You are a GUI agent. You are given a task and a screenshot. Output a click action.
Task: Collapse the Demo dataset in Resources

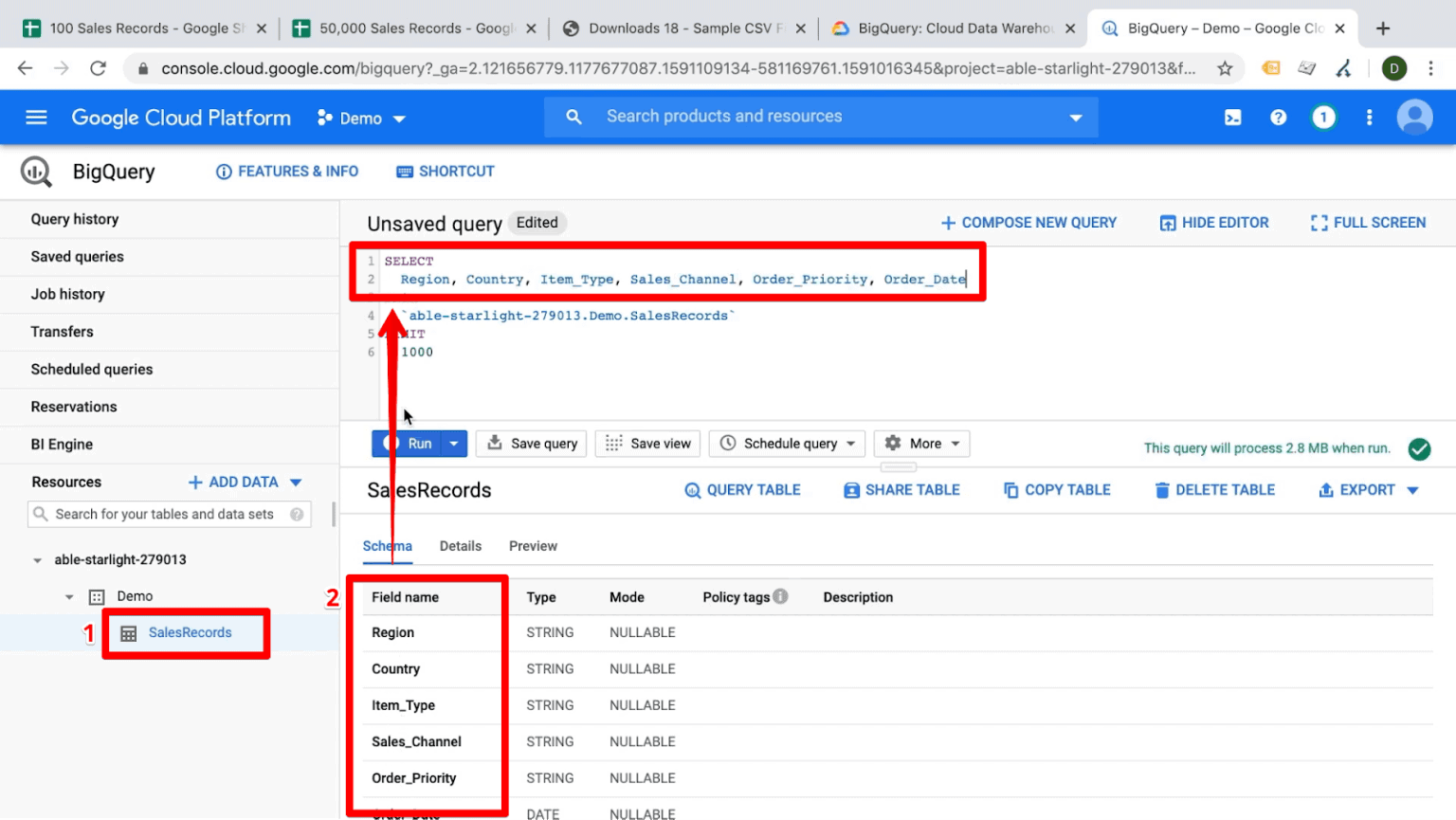click(67, 596)
